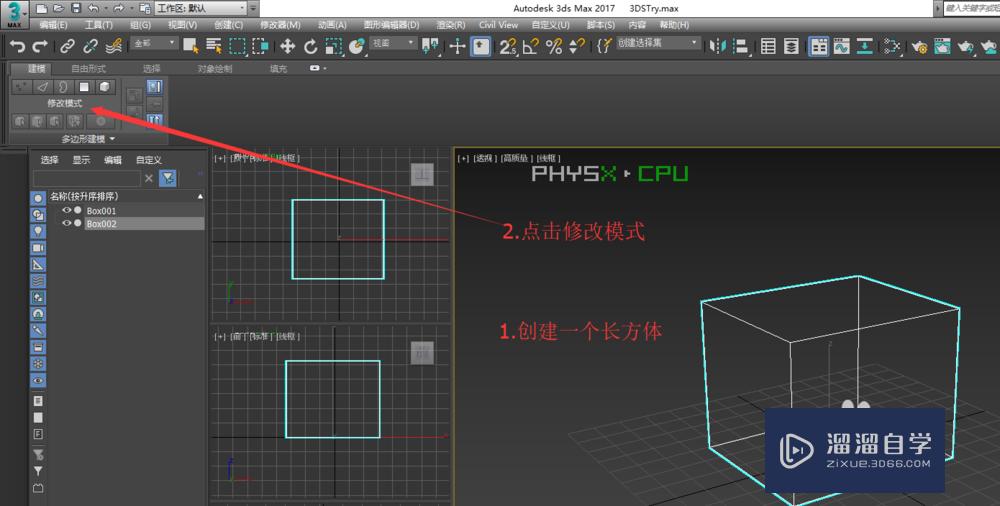1000x506 pixels.
Task: Switch to the 对象绘制 ribbon tab
Action: 215,68
